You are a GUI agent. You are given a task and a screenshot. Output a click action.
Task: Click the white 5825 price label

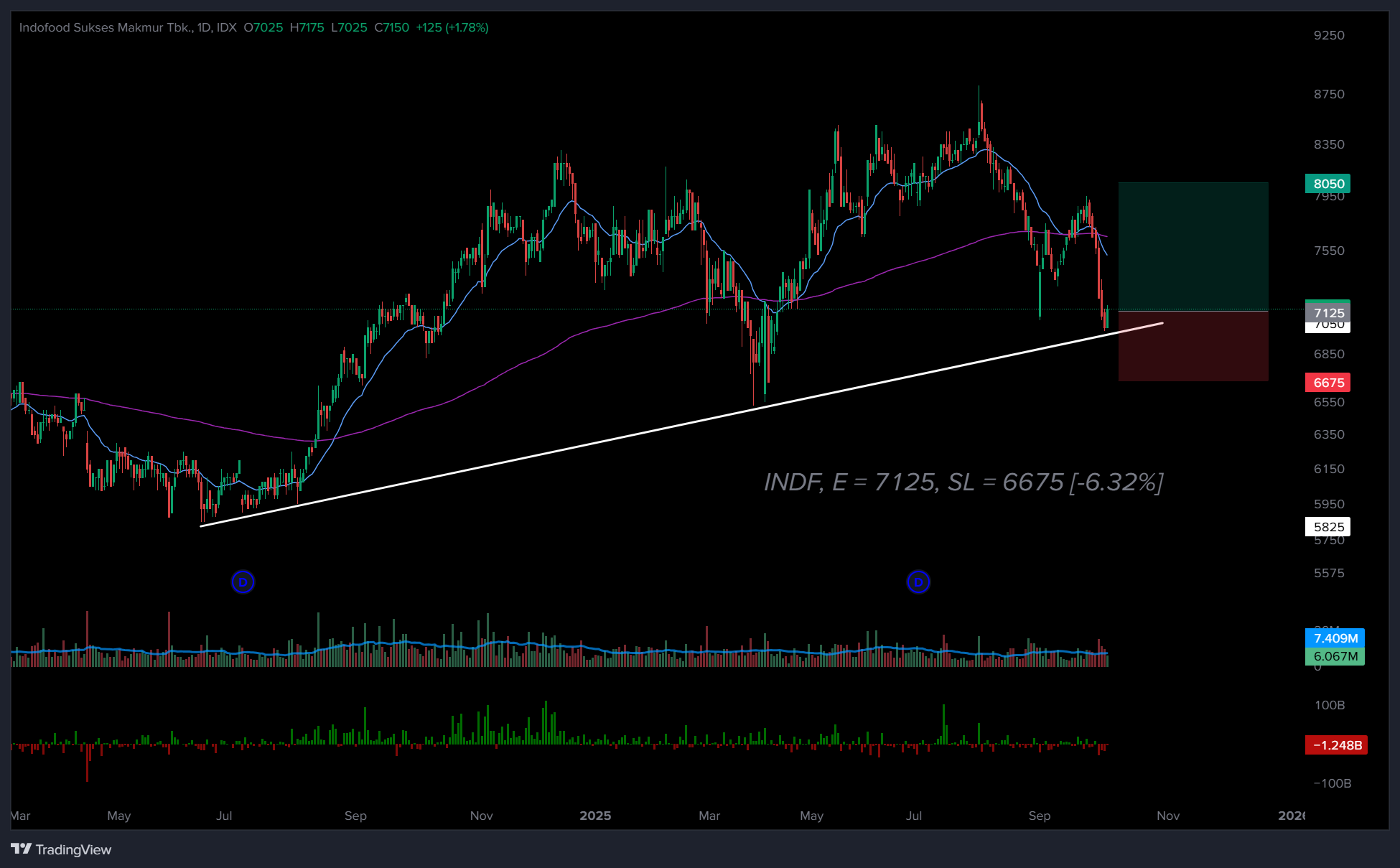point(1327,527)
